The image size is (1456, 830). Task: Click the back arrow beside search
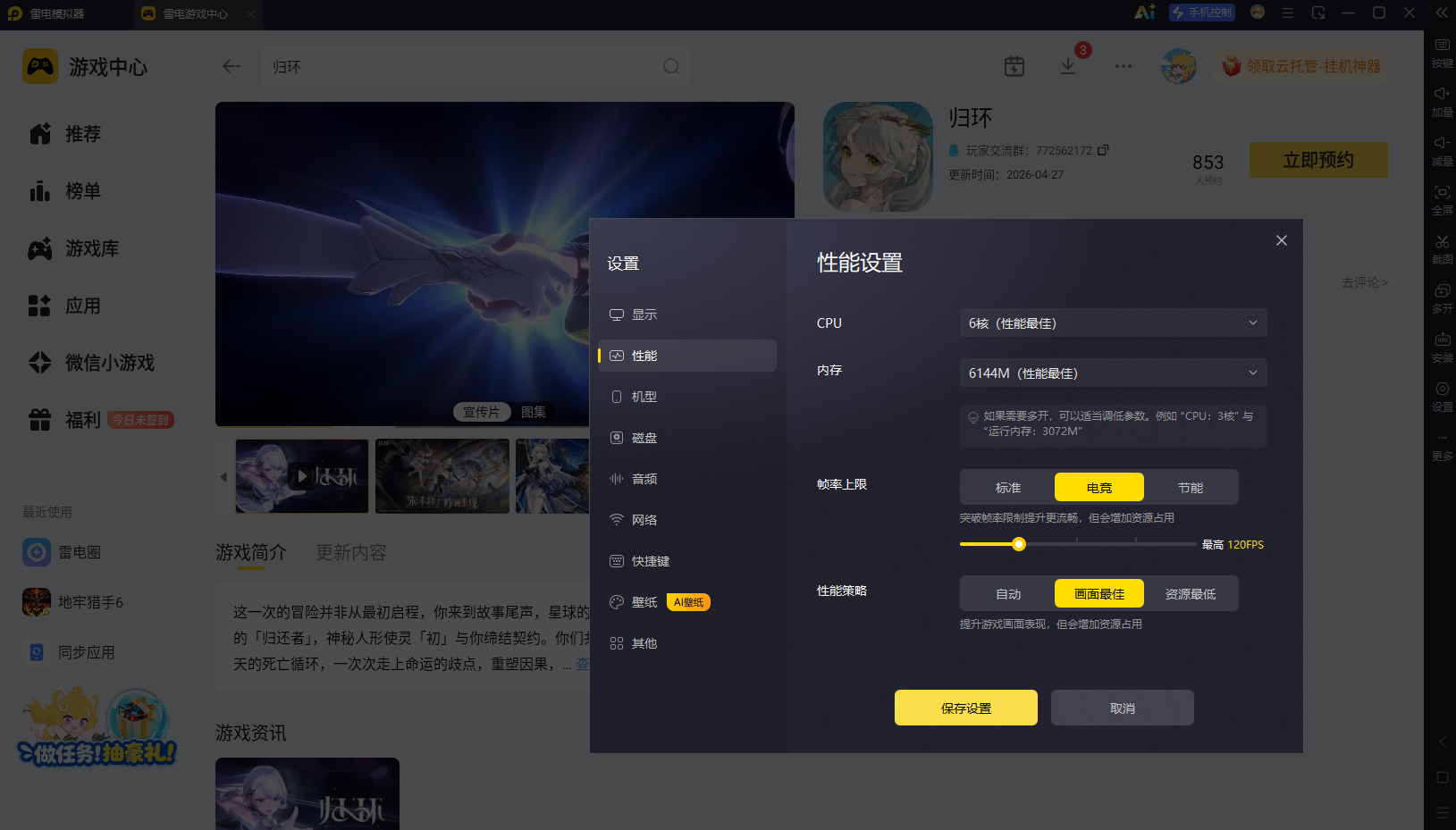[231, 66]
